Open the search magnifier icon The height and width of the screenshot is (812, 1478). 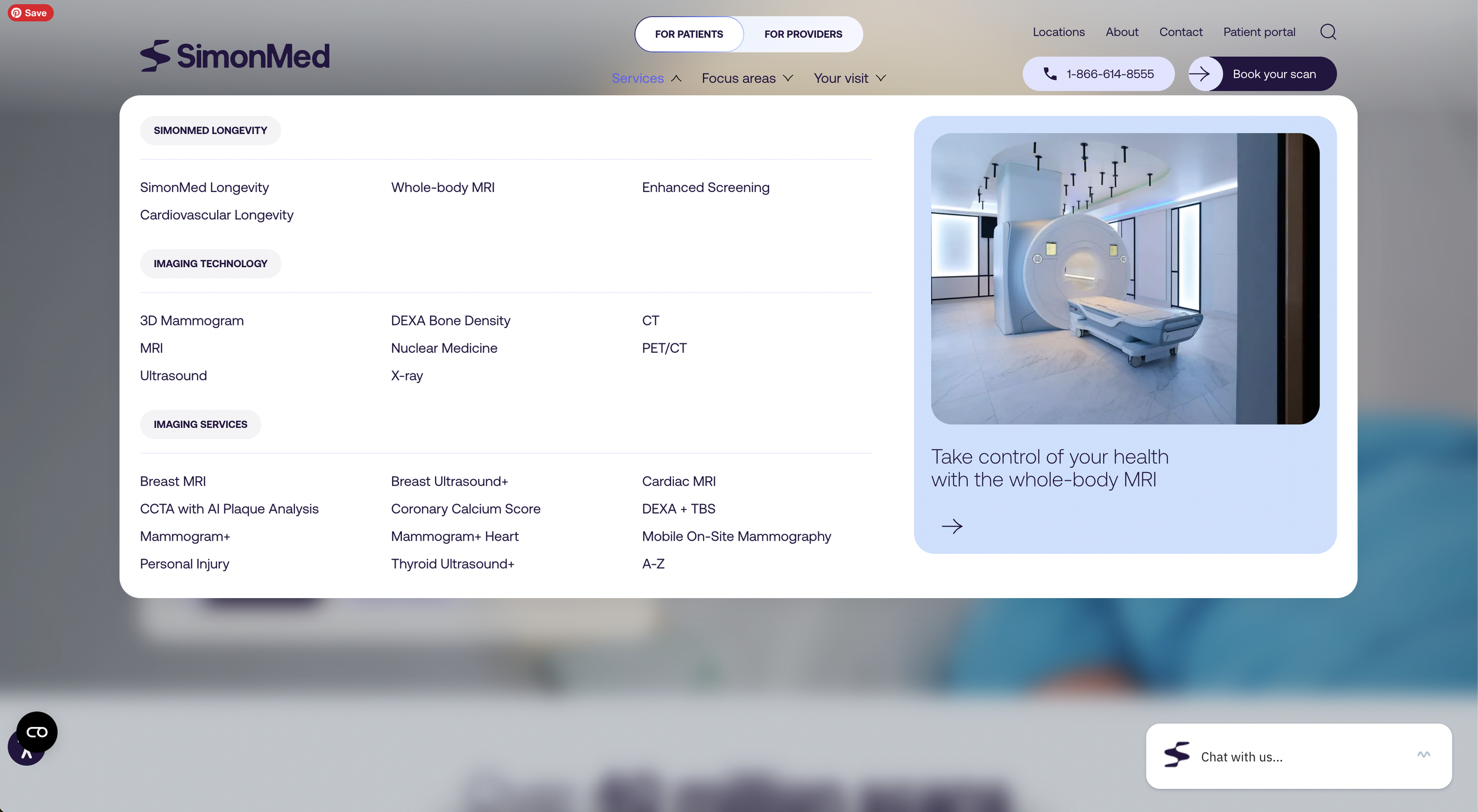pos(1328,32)
